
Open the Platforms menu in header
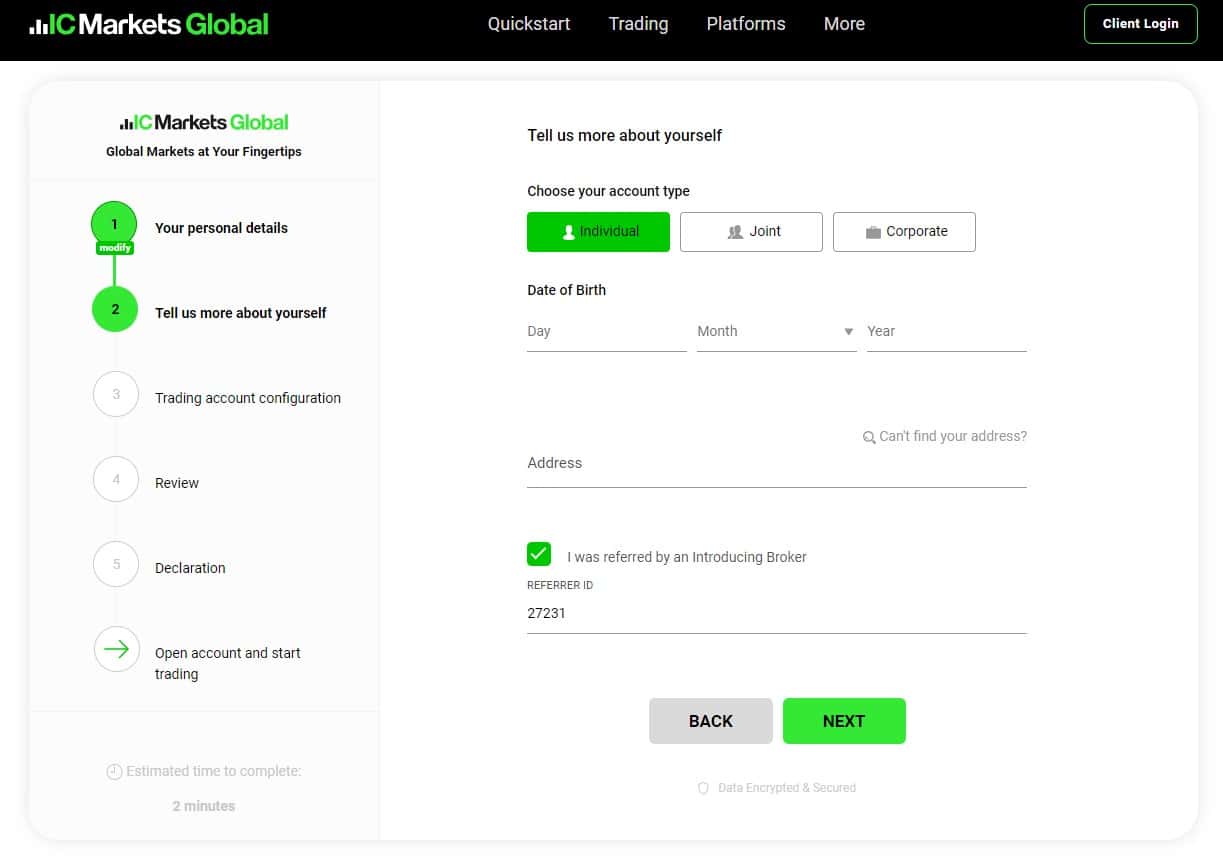(746, 24)
